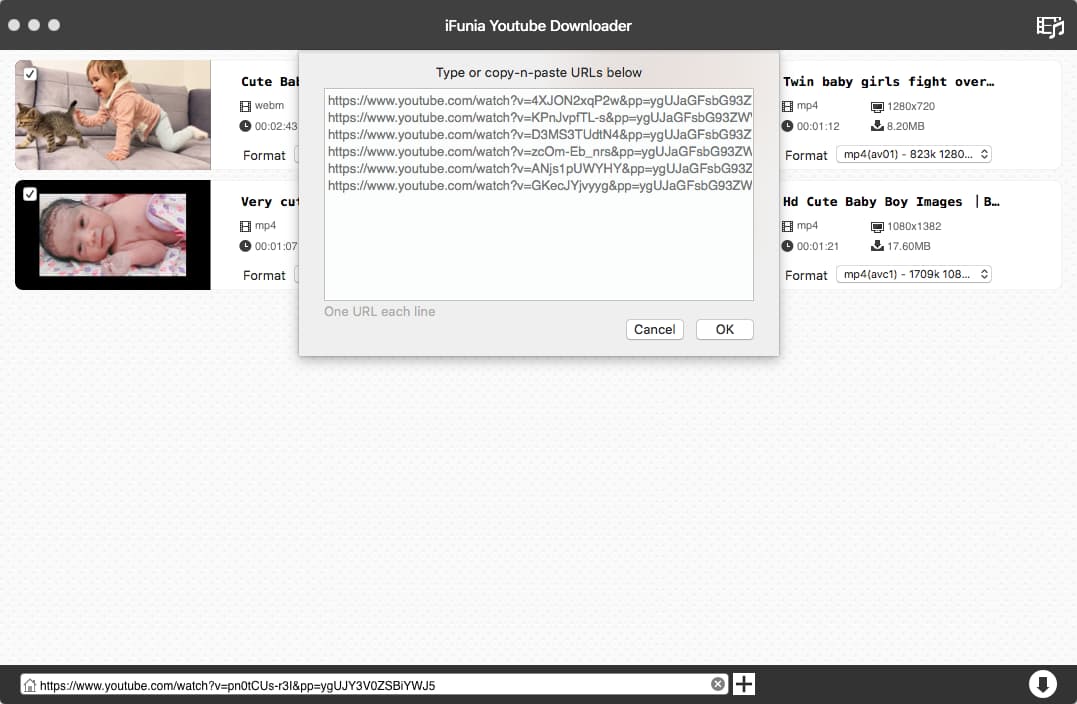
Task: Open the mp4(avc1) 1709k format dropdown
Action: (x=913, y=274)
